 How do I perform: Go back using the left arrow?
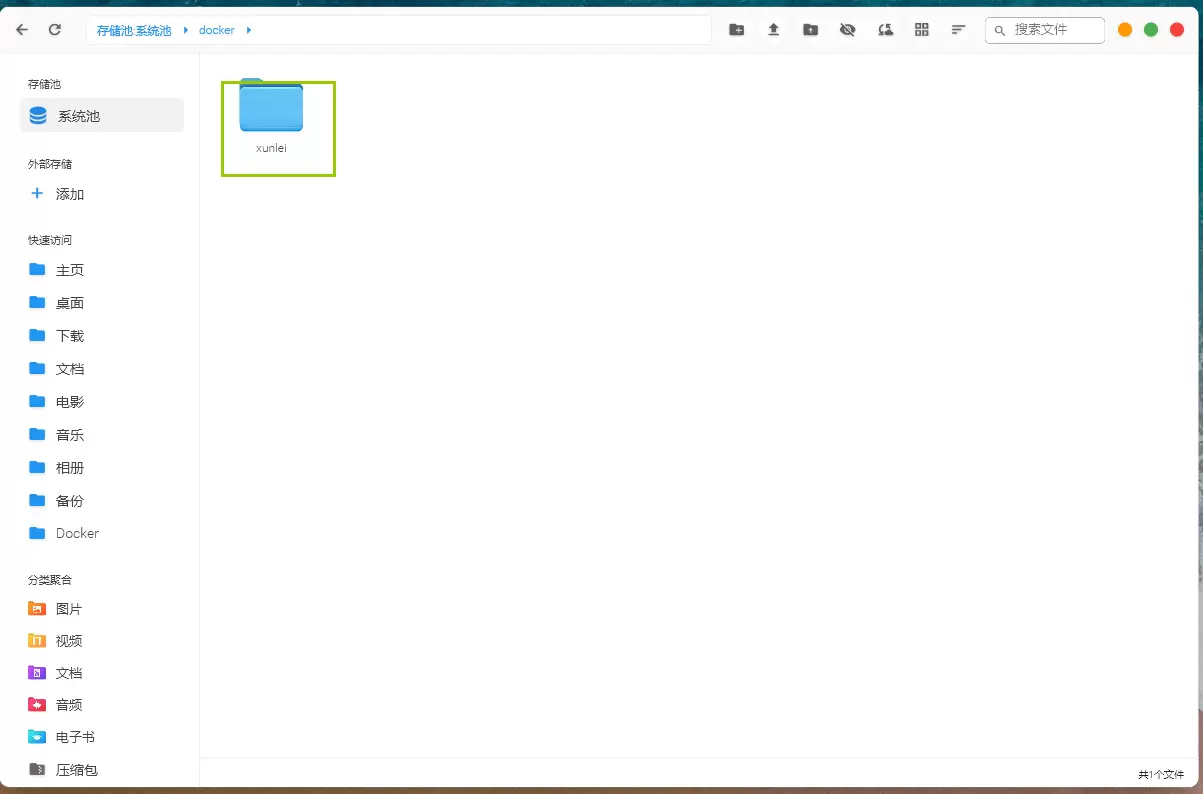(x=22, y=30)
